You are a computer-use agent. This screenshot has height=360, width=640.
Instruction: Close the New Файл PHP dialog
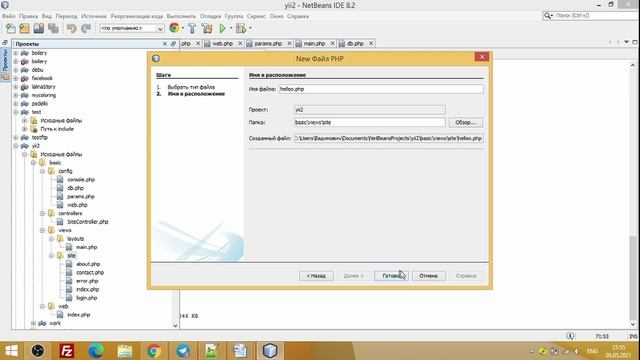(x=482, y=57)
